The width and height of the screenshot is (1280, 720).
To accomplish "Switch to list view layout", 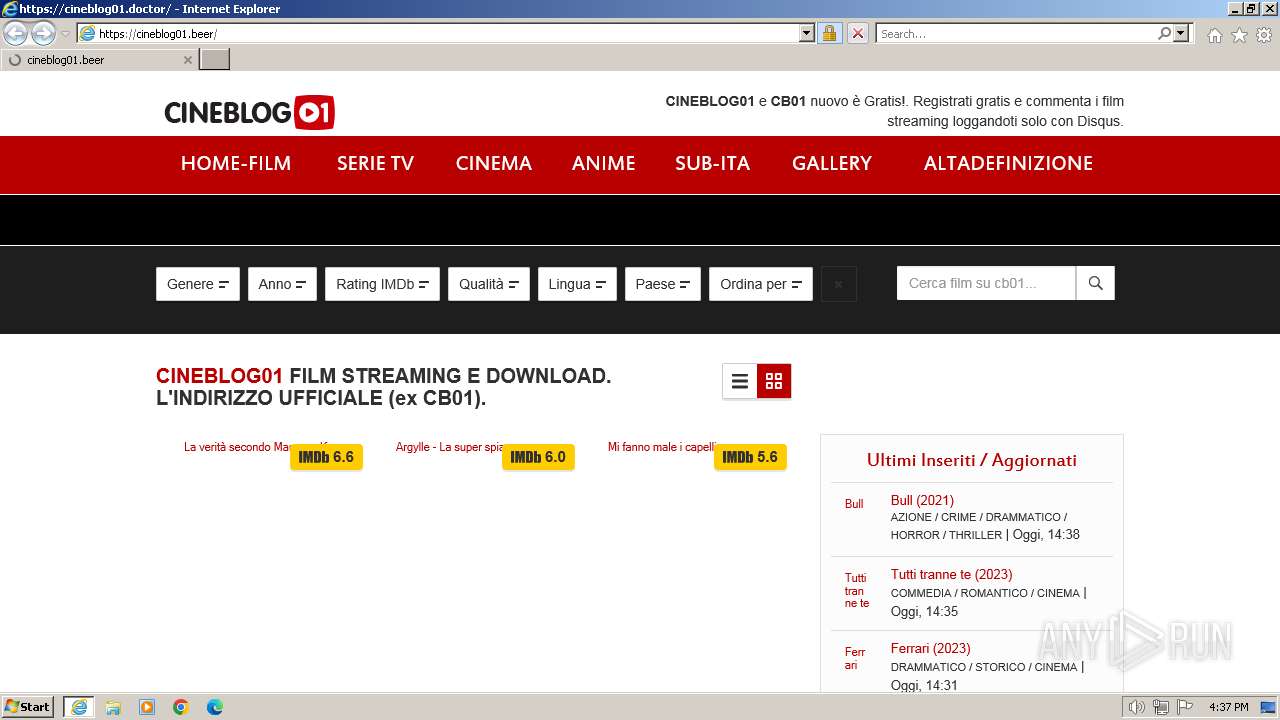I will (740, 381).
